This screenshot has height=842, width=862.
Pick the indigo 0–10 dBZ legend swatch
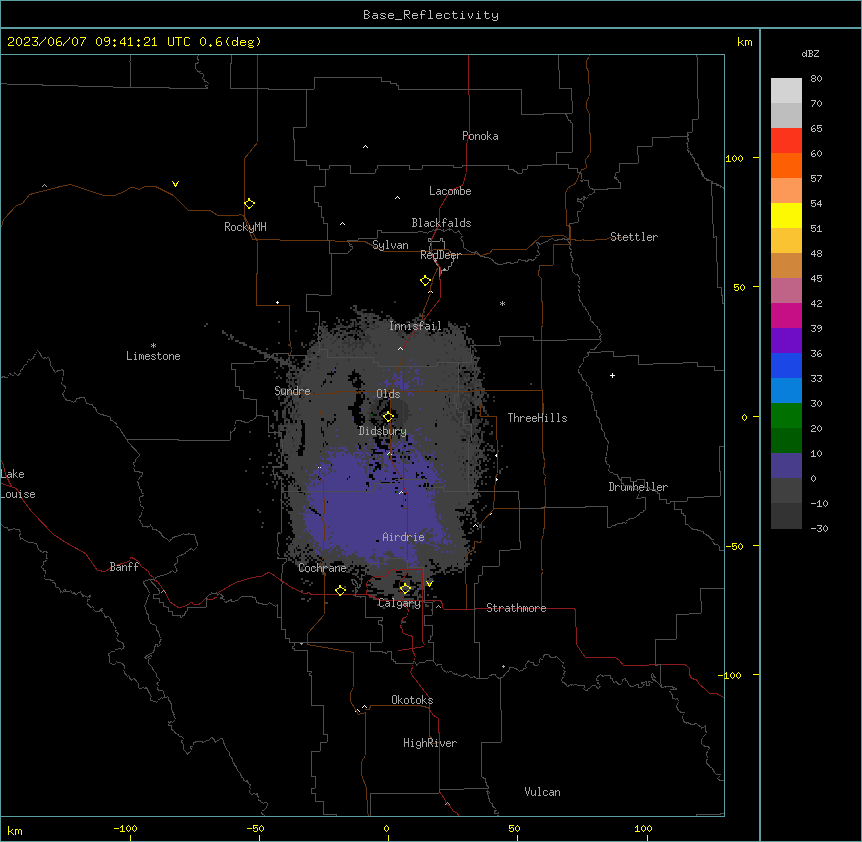pos(786,466)
